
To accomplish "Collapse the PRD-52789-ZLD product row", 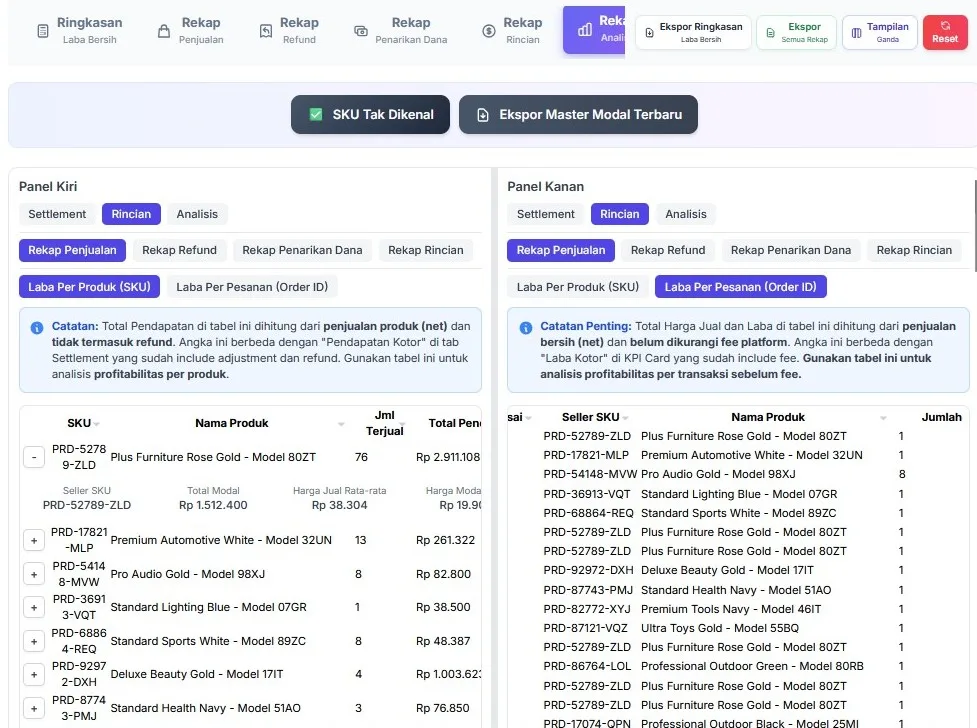I will coord(33,458).
